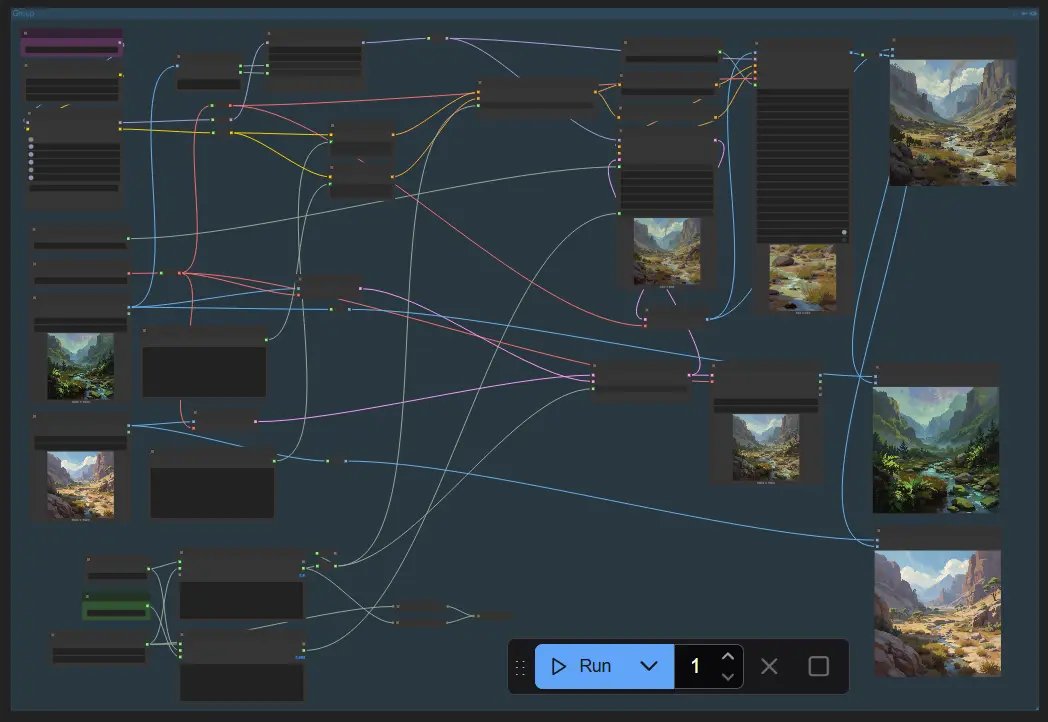
Task: Open the large sunny desert canyon image
Action: point(938,614)
